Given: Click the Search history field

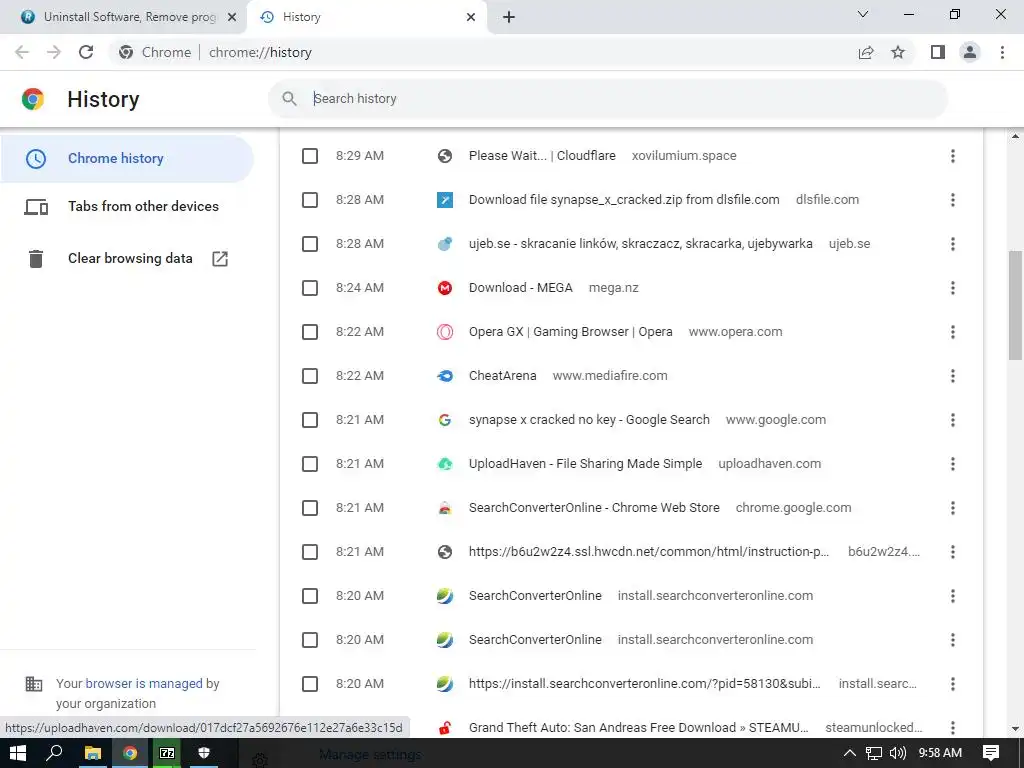Looking at the screenshot, I should (607, 99).
